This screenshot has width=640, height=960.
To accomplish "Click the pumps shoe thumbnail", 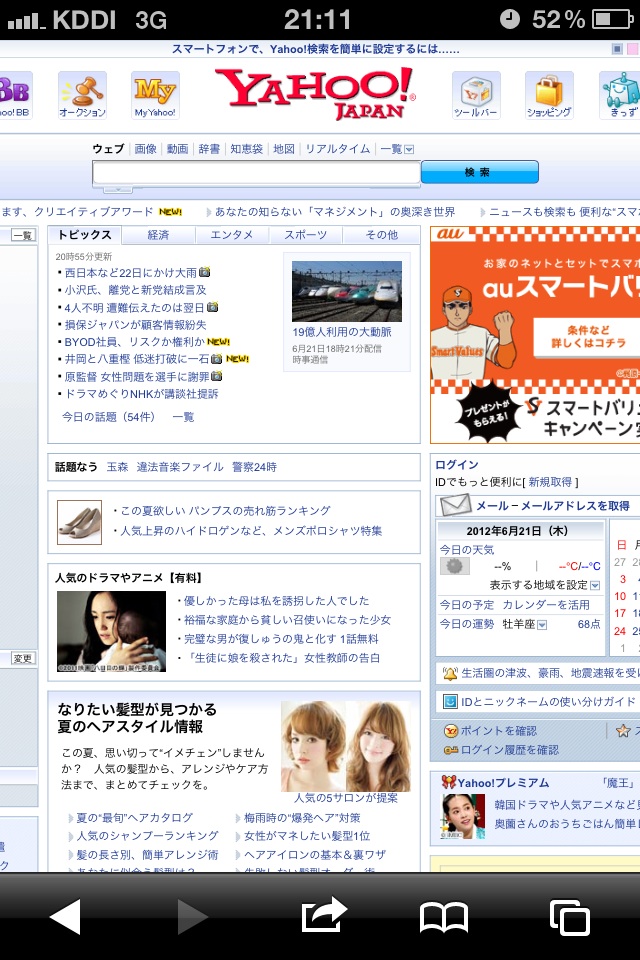I will click(80, 522).
